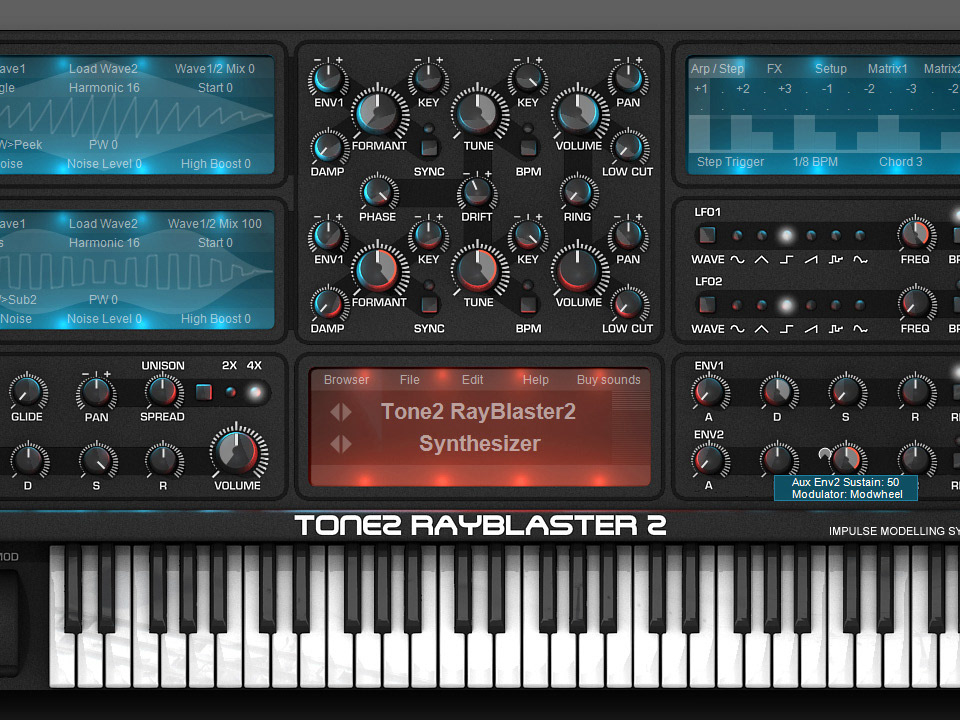The image size is (960, 720).
Task: Select the sawtooth wave icon for LFO1
Action: (811, 260)
